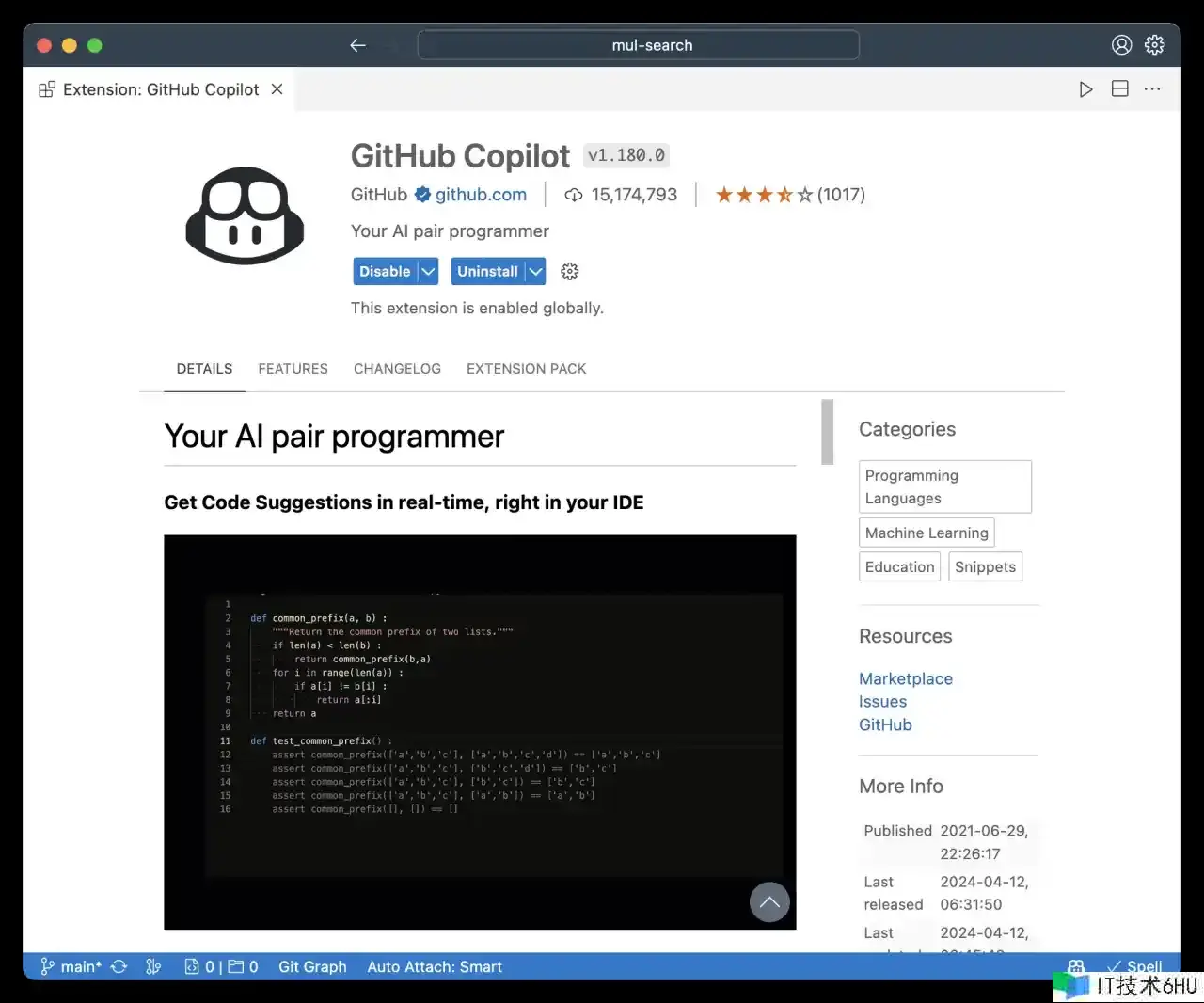
Task: Open the EXTENSION PACK tab
Action: pyautogui.click(x=526, y=369)
